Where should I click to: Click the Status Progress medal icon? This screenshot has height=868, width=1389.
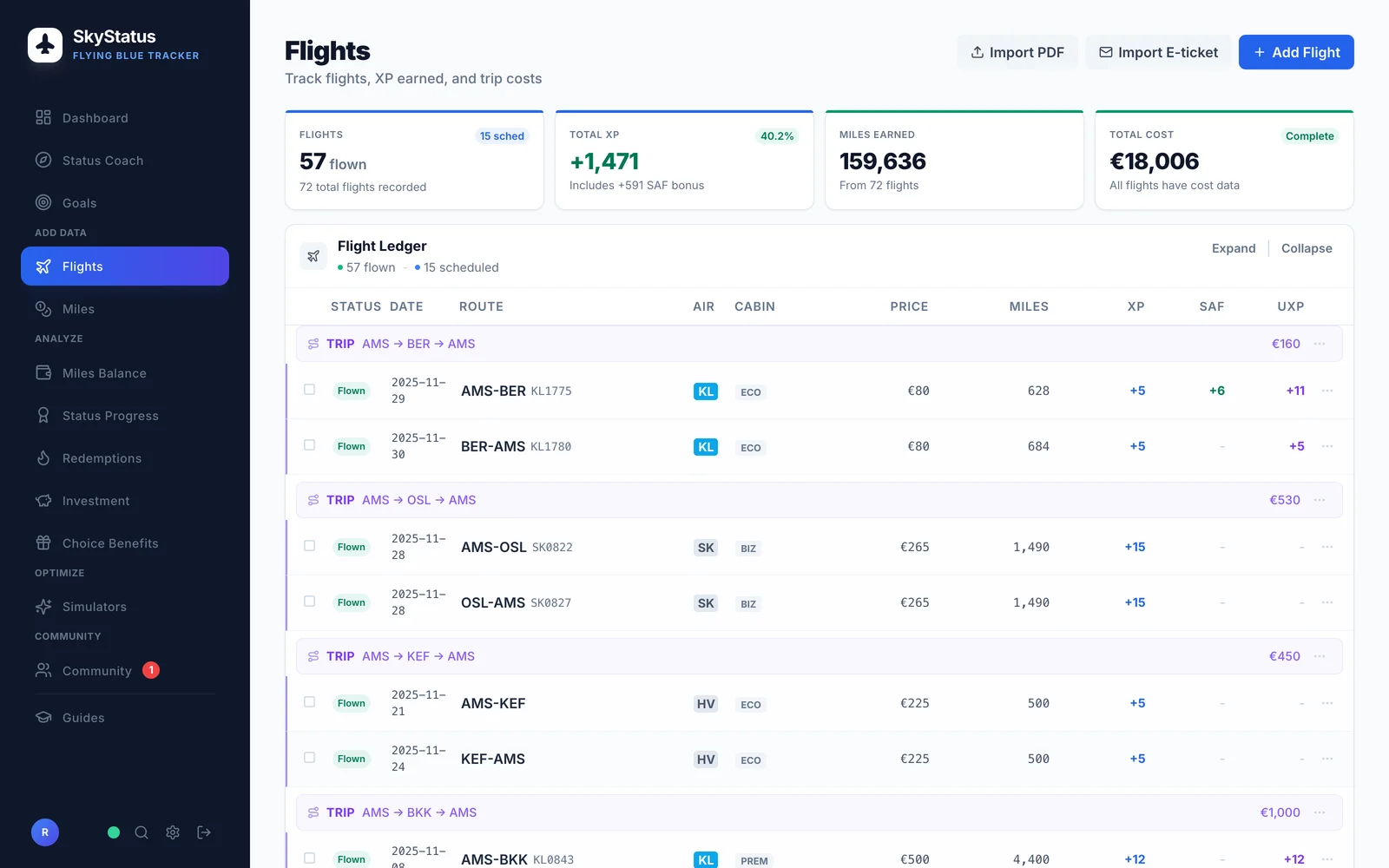coord(43,416)
